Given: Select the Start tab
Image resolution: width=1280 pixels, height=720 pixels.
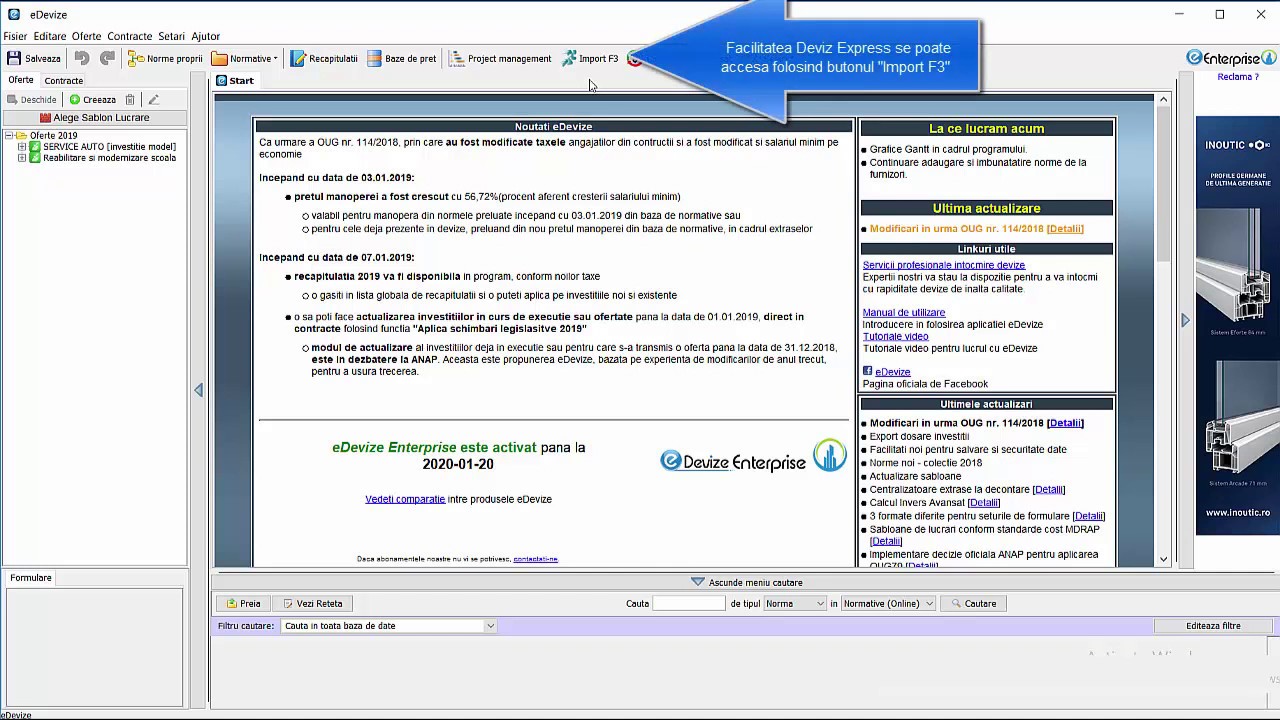Looking at the screenshot, I should point(236,81).
